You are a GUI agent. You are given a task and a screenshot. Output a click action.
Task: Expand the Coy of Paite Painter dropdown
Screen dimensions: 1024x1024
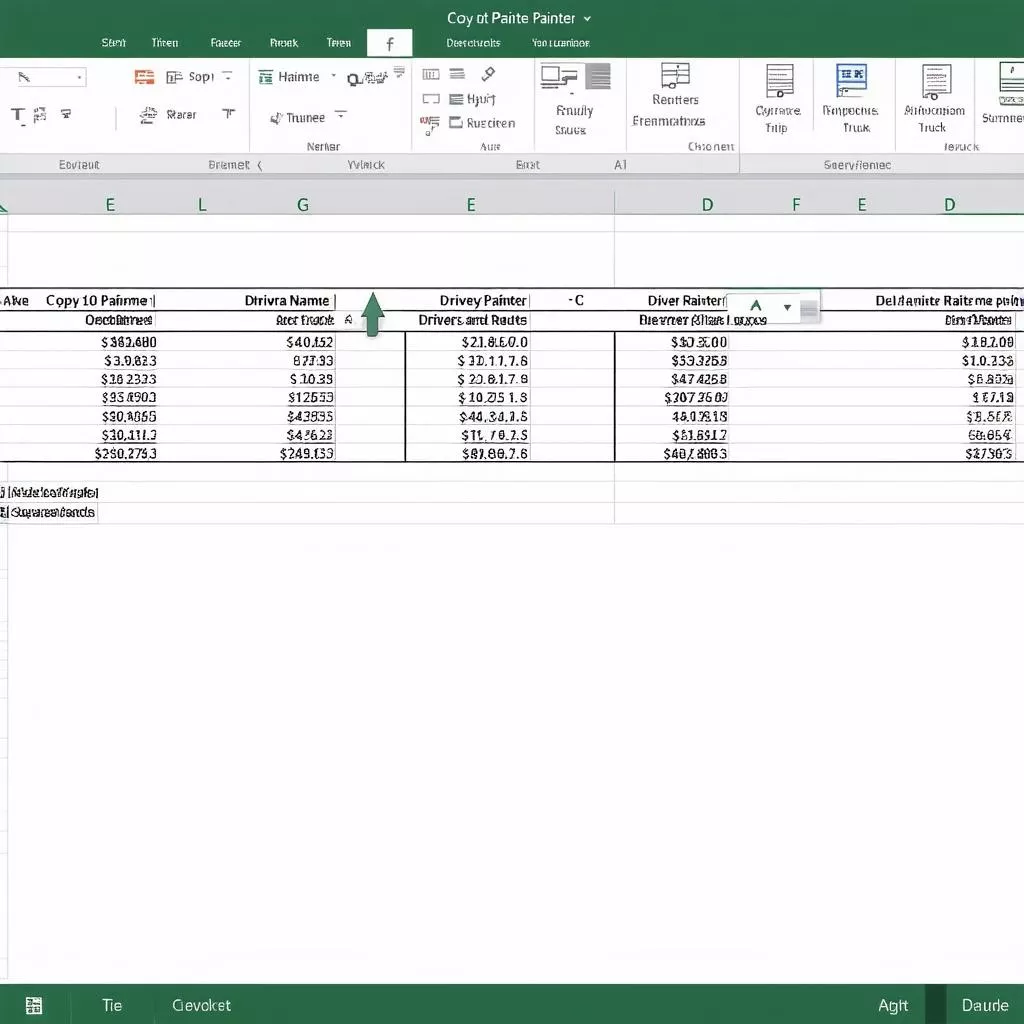click(x=587, y=17)
